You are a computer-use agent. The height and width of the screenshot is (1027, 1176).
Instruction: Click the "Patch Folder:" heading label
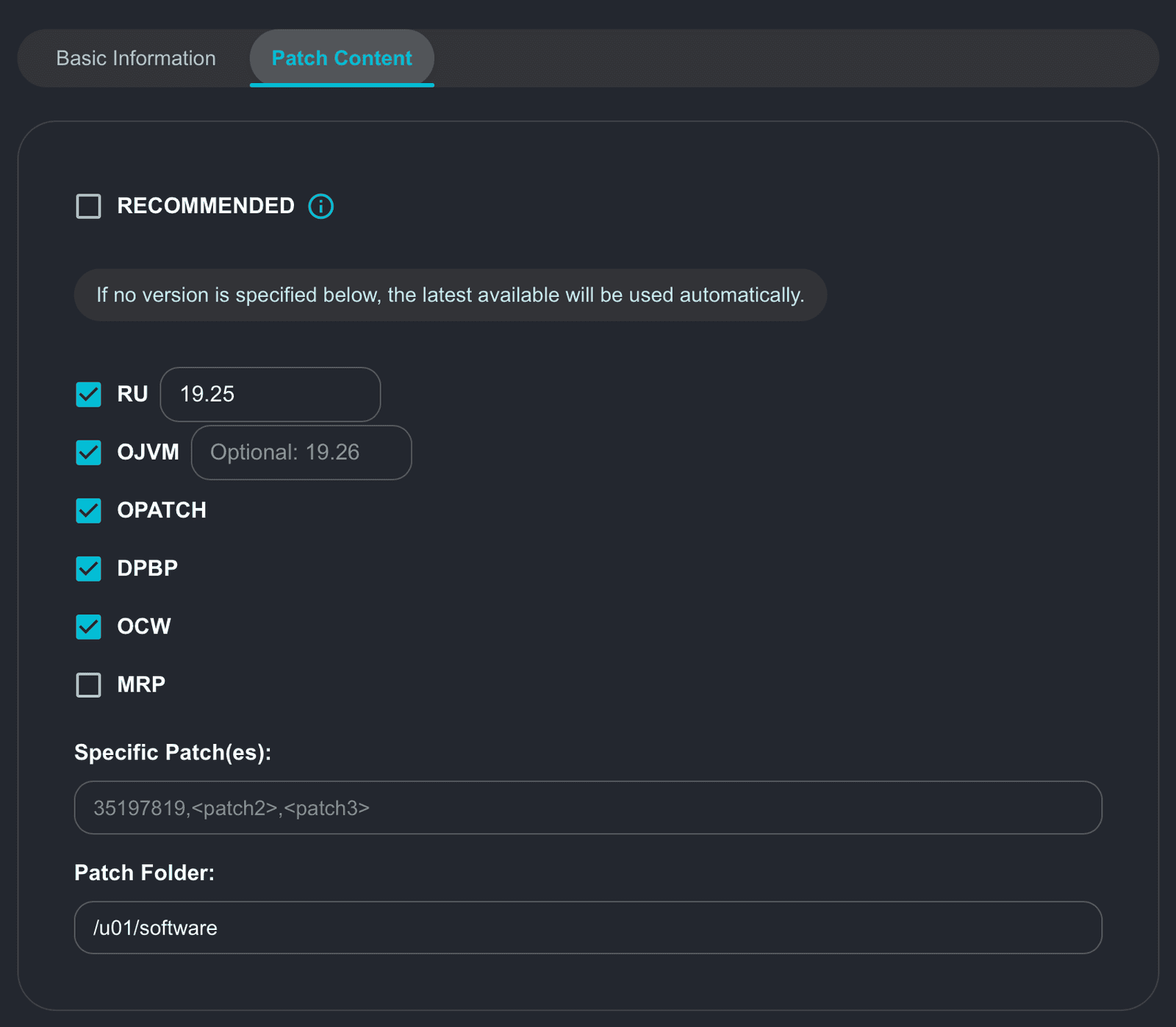144,873
